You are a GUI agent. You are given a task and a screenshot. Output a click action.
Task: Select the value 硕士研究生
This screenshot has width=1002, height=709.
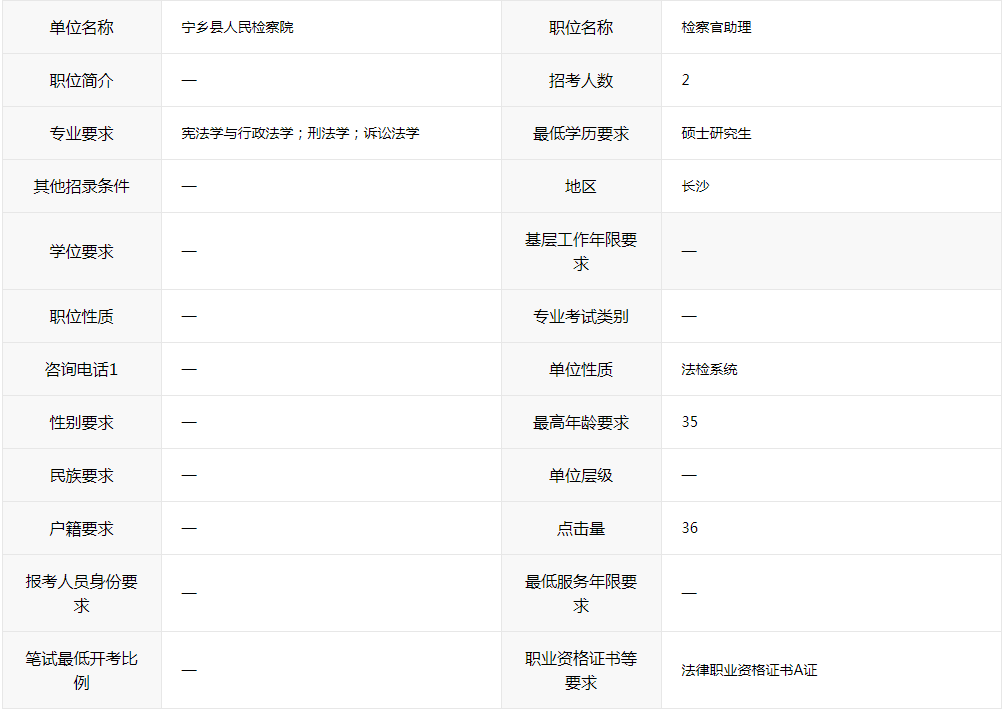click(716, 134)
